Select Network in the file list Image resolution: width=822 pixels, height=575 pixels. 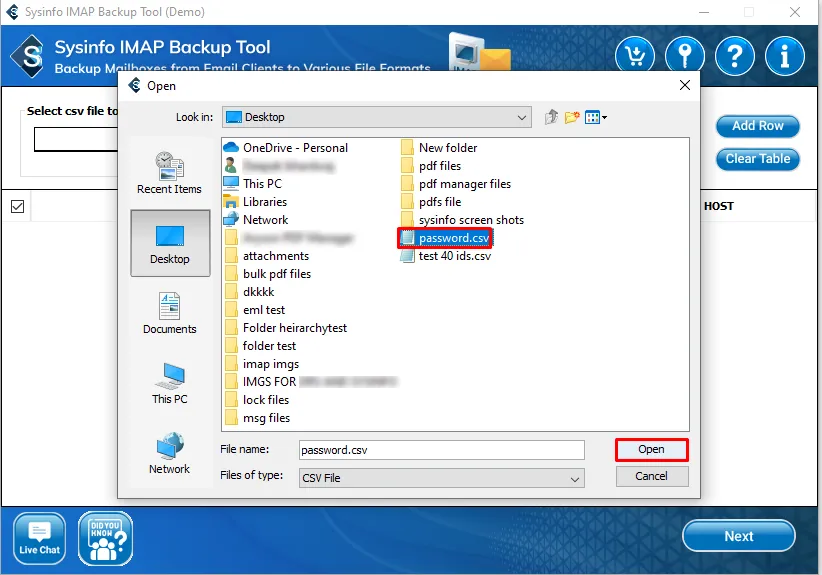pos(256,220)
